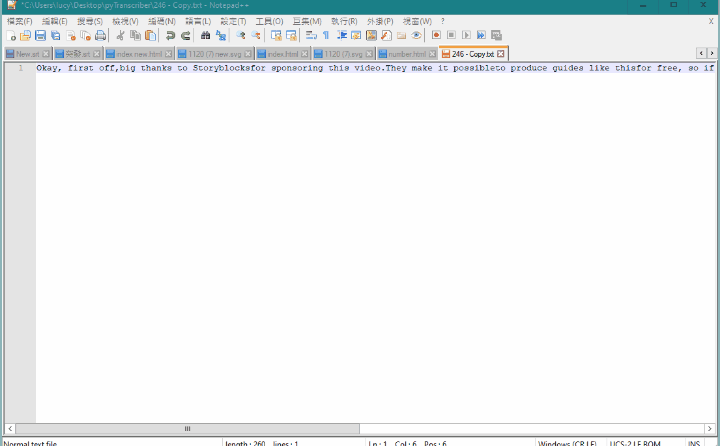Open the 設定(T) menu

point(233,21)
